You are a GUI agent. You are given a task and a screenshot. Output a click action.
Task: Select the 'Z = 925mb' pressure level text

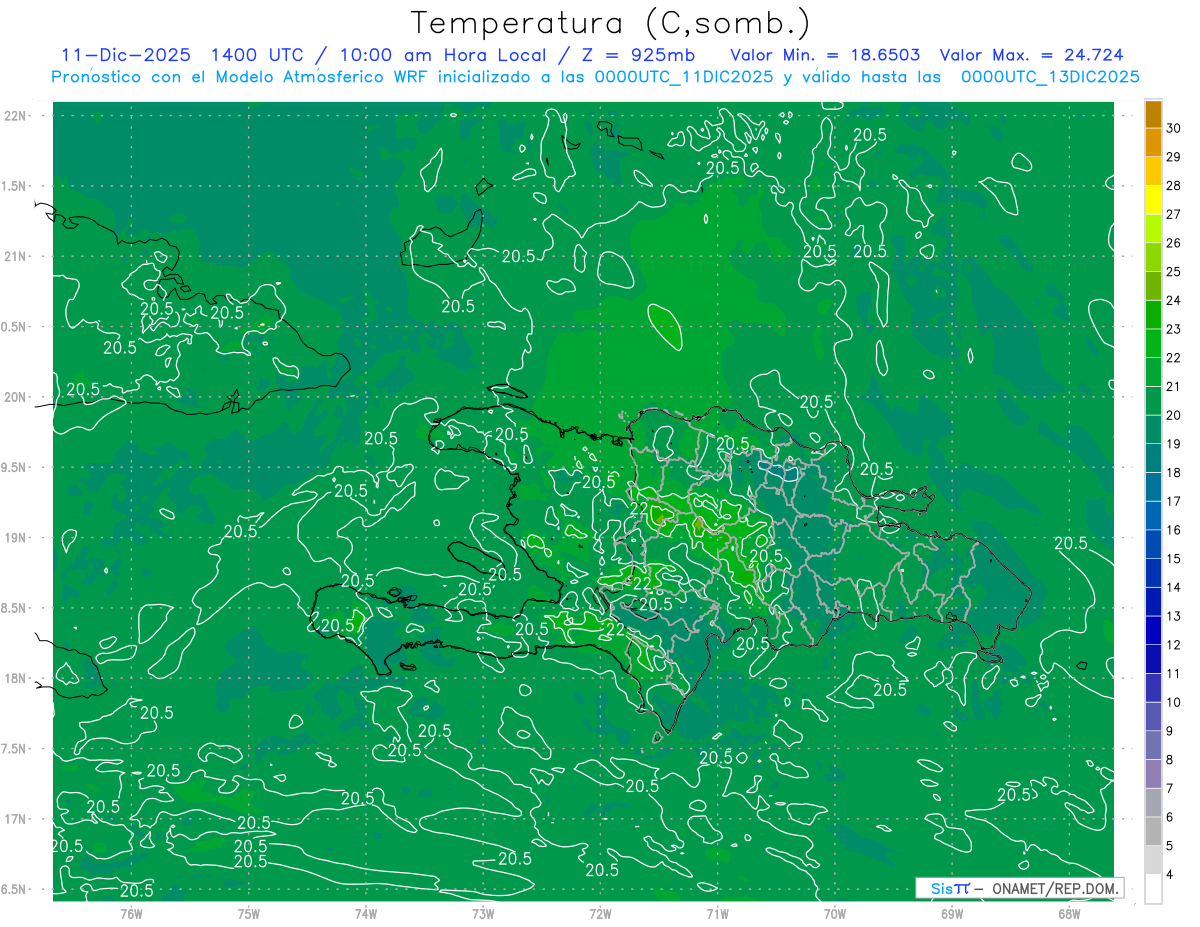[639, 56]
